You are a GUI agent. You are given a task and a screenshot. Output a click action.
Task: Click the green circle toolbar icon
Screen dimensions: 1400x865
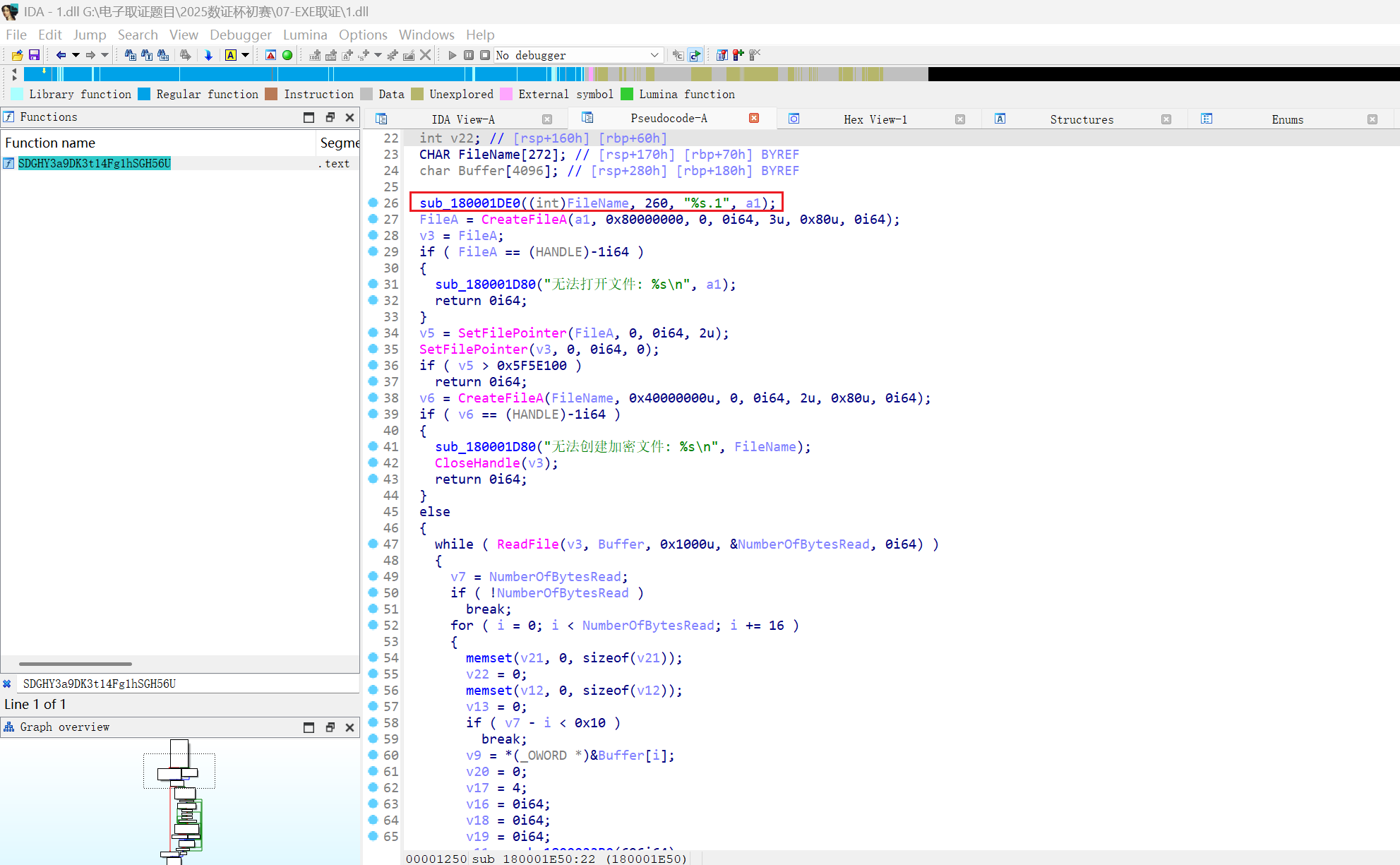click(x=287, y=55)
